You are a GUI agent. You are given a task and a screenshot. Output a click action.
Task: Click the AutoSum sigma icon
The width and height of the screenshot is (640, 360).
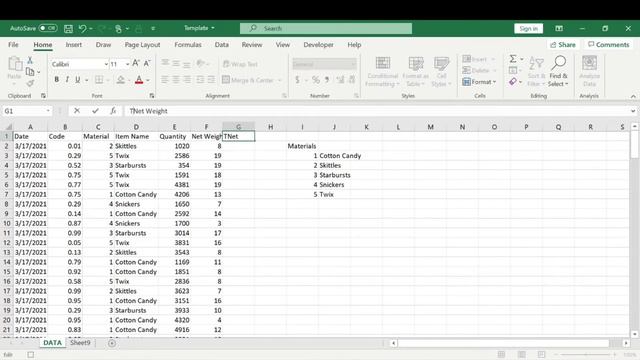(x=513, y=59)
